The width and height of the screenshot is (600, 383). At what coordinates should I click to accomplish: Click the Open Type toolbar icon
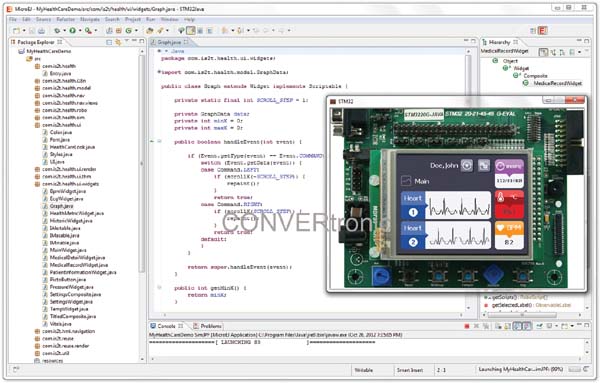click(150, 31)
